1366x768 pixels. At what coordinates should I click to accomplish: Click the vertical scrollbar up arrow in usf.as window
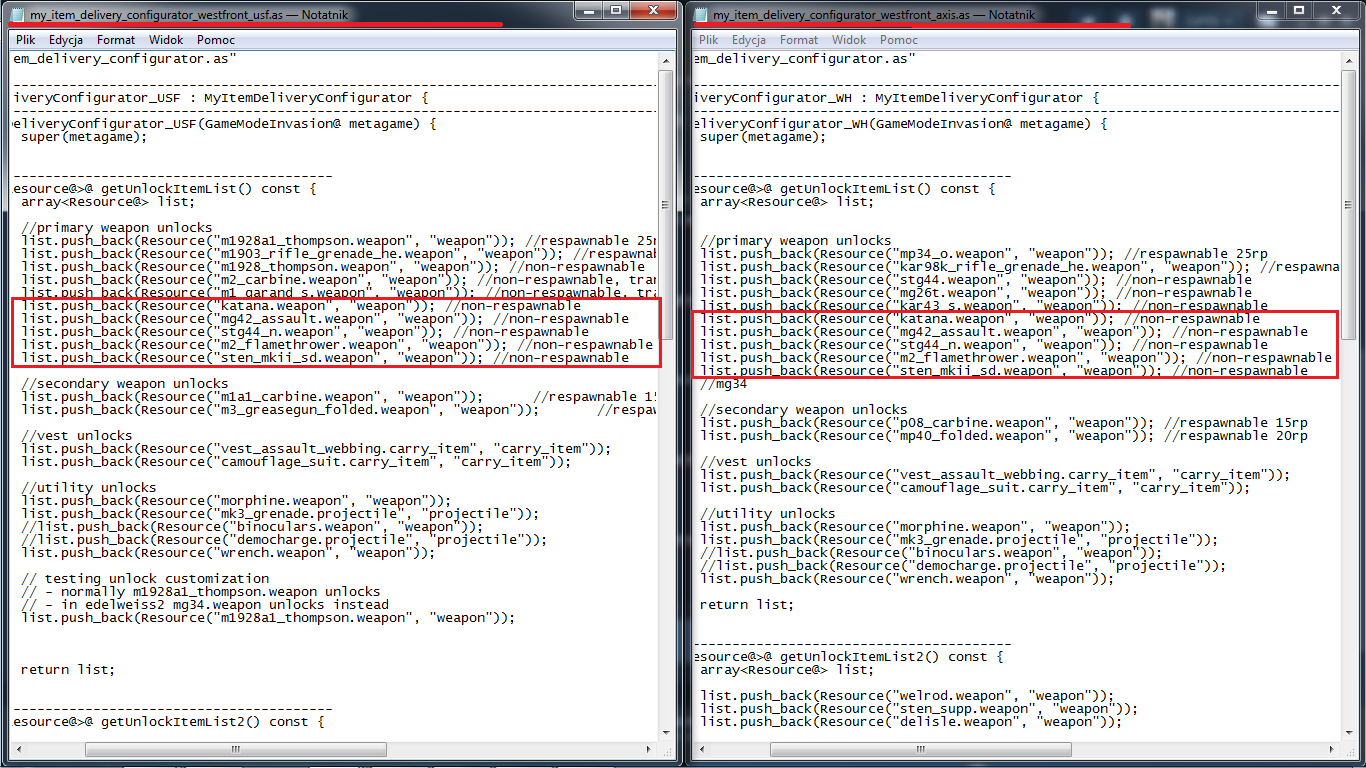tap(667, 59)
